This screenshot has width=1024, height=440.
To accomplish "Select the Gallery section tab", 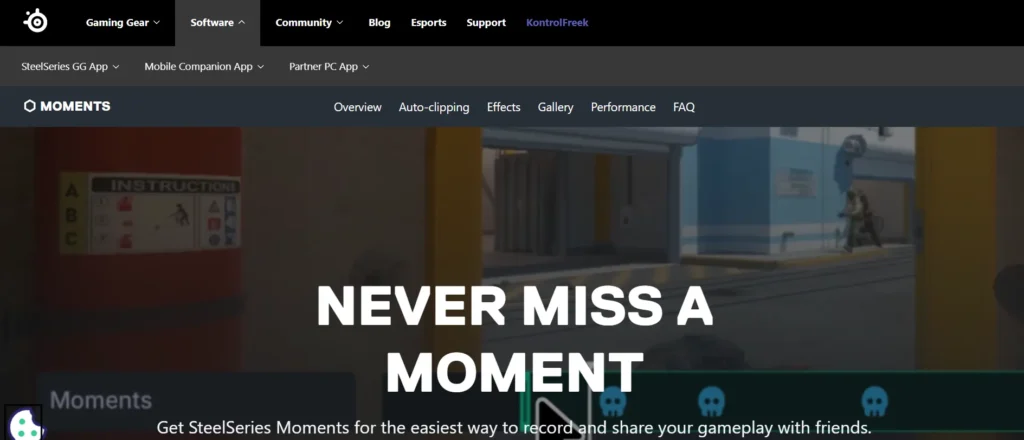I will point(556,107).
